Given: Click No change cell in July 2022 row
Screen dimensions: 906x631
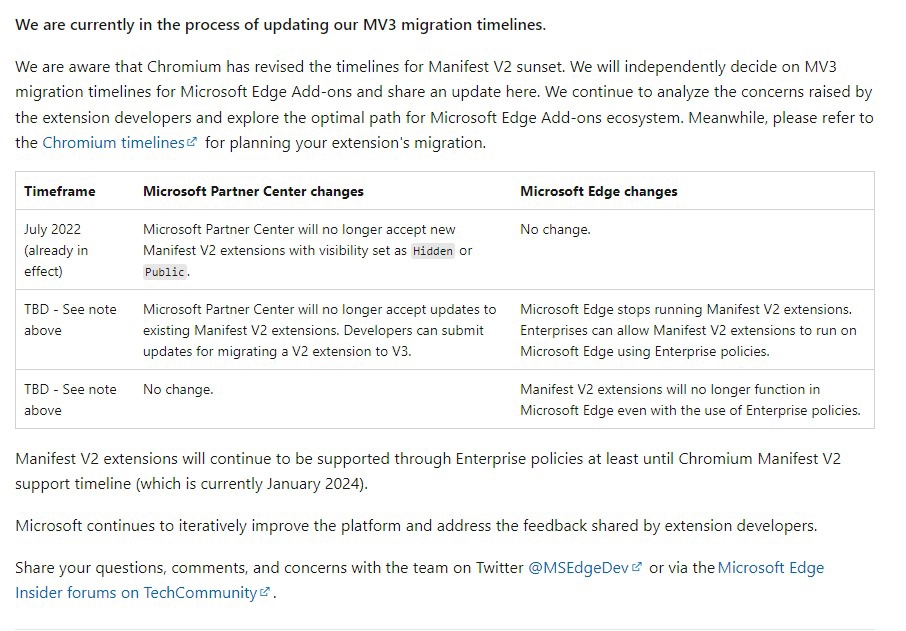Looking at the screenshot, I should point(555,230).
